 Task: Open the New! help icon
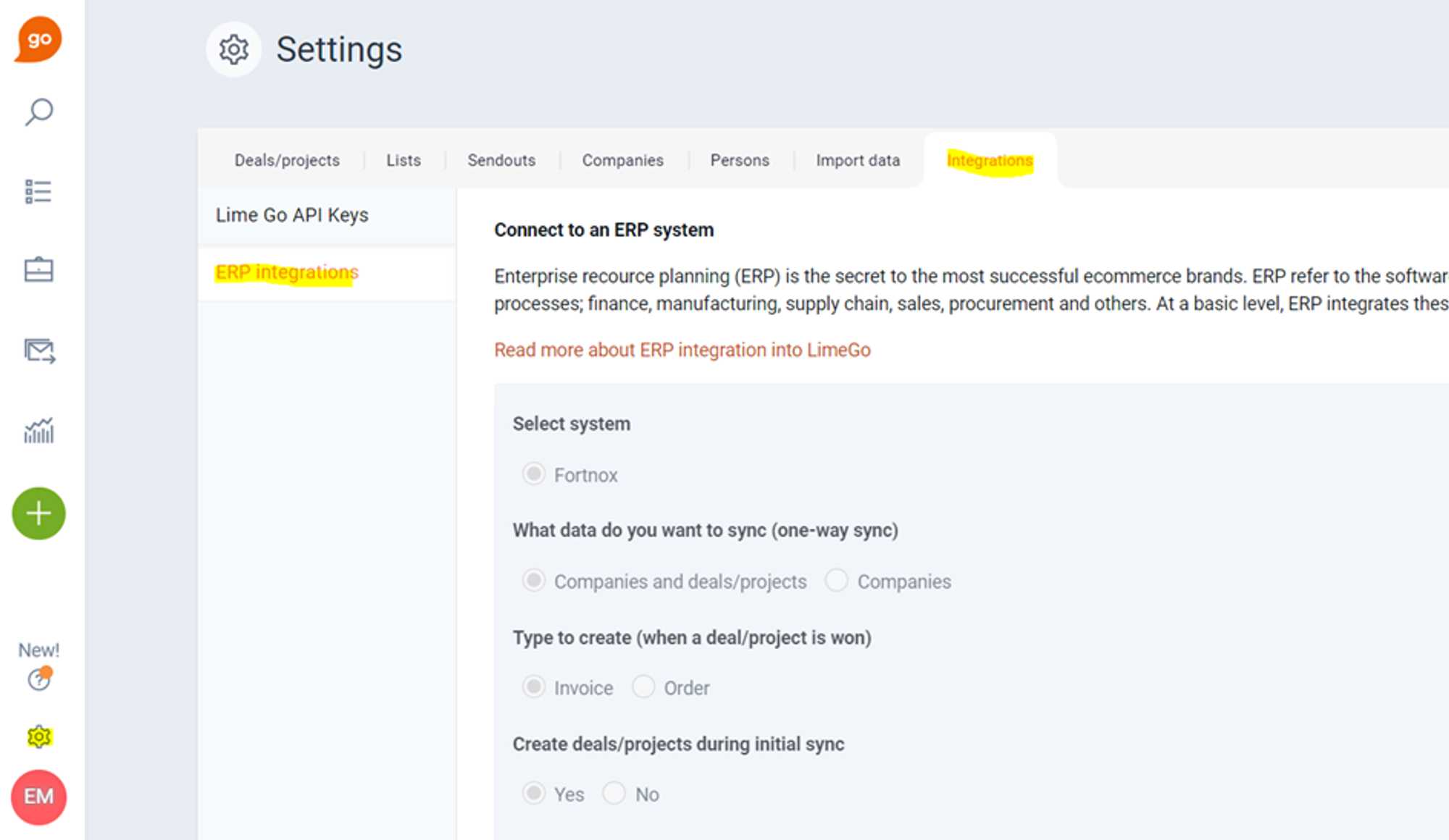[x=39, y=679]
